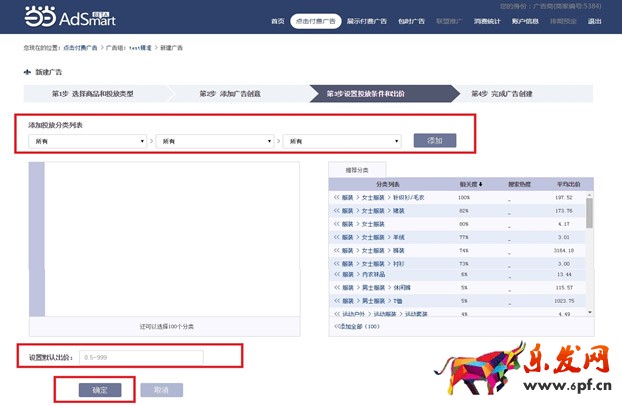Open the second 所有 category dropdown
Screen dimensions: 622x406
pyautogui.click(x=214, y=141)
